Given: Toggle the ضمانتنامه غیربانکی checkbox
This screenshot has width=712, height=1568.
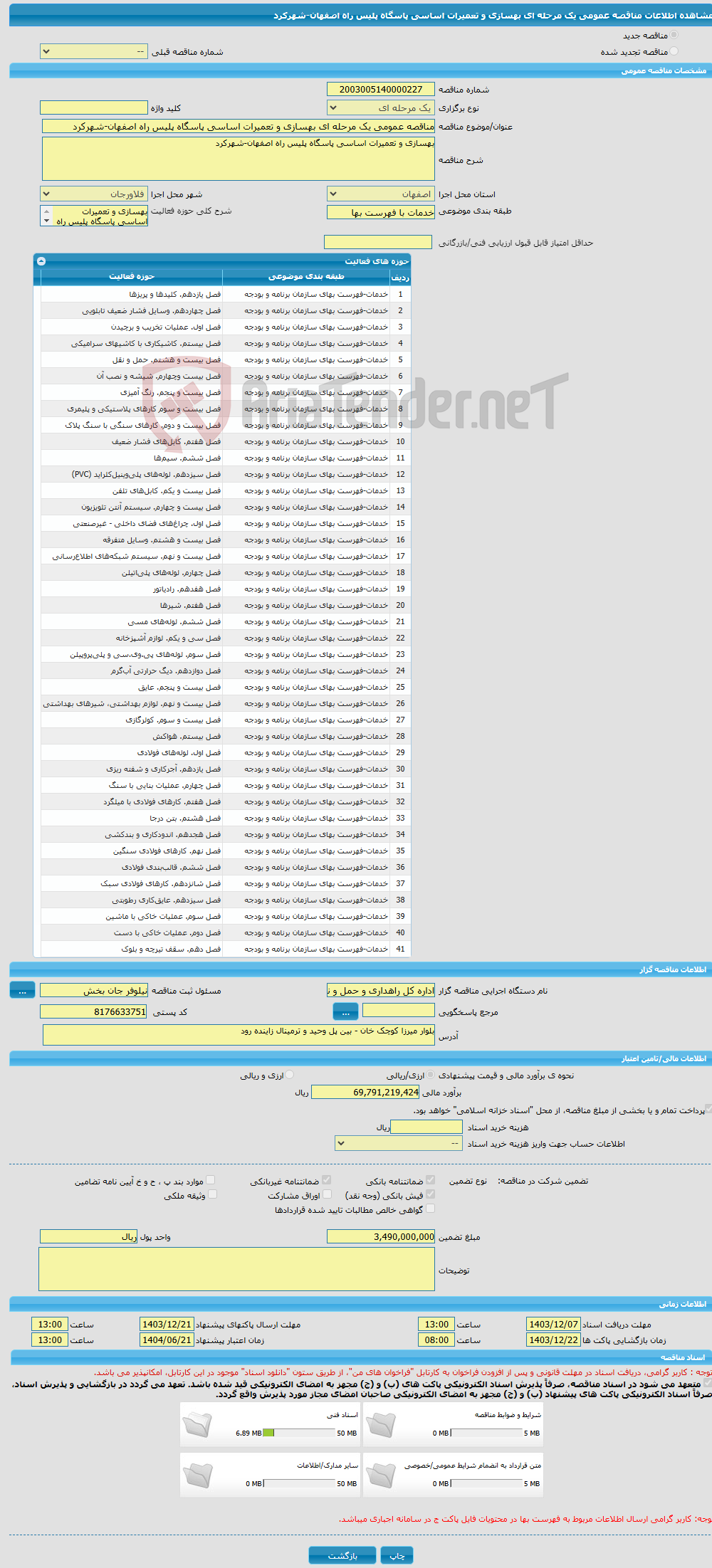Looking at the screenshot, I should point(326,1180).
